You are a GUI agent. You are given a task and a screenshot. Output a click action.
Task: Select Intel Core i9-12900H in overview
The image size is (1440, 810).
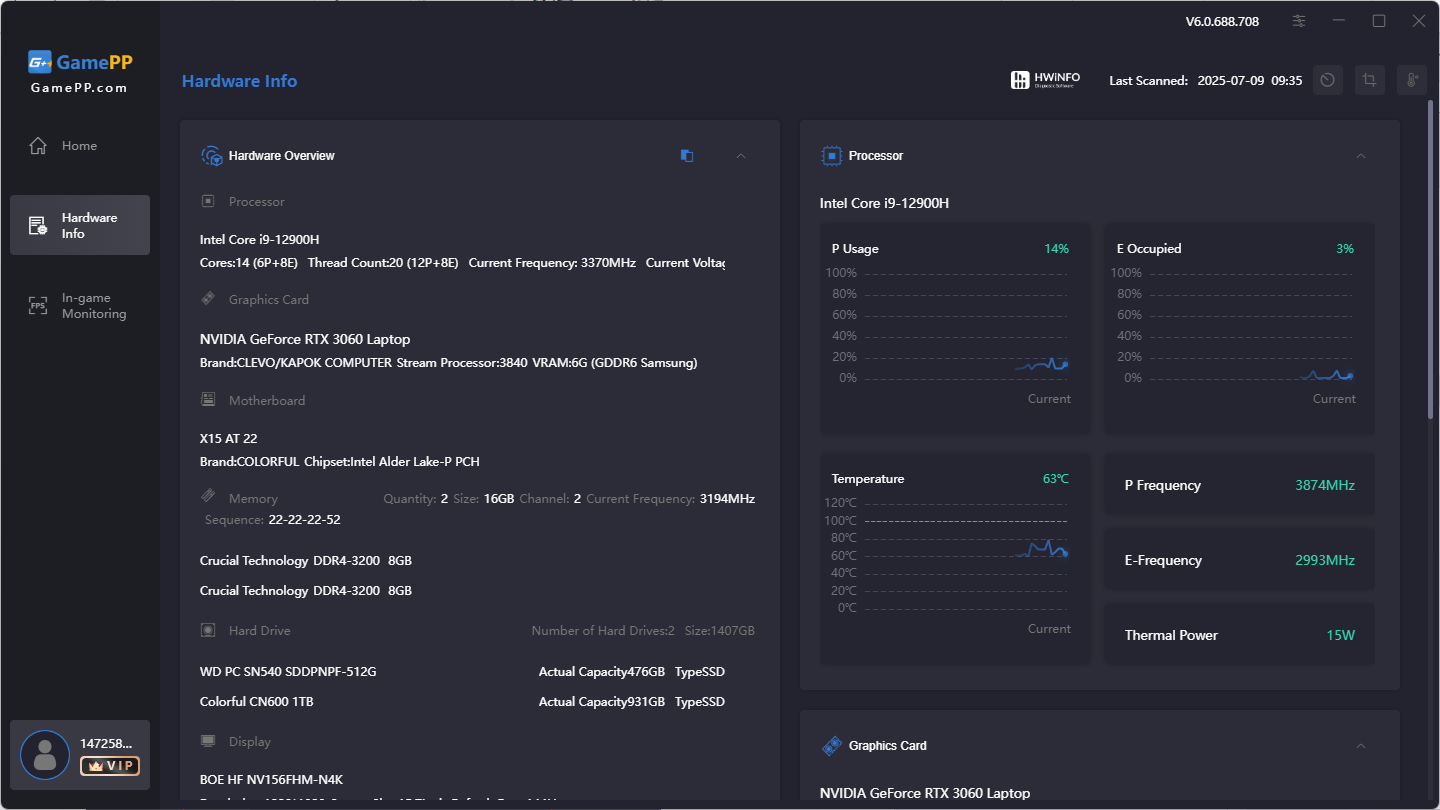[260, 240]
